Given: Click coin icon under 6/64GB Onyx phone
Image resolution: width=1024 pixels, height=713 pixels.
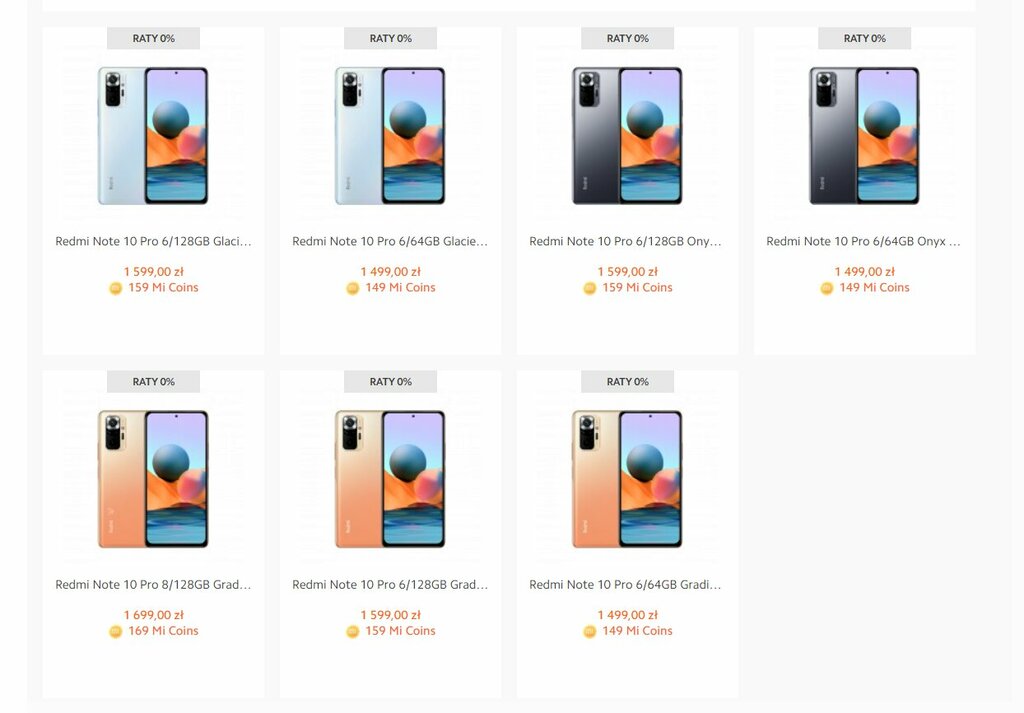Looking at the screenshot, I should tap(826, 288).
